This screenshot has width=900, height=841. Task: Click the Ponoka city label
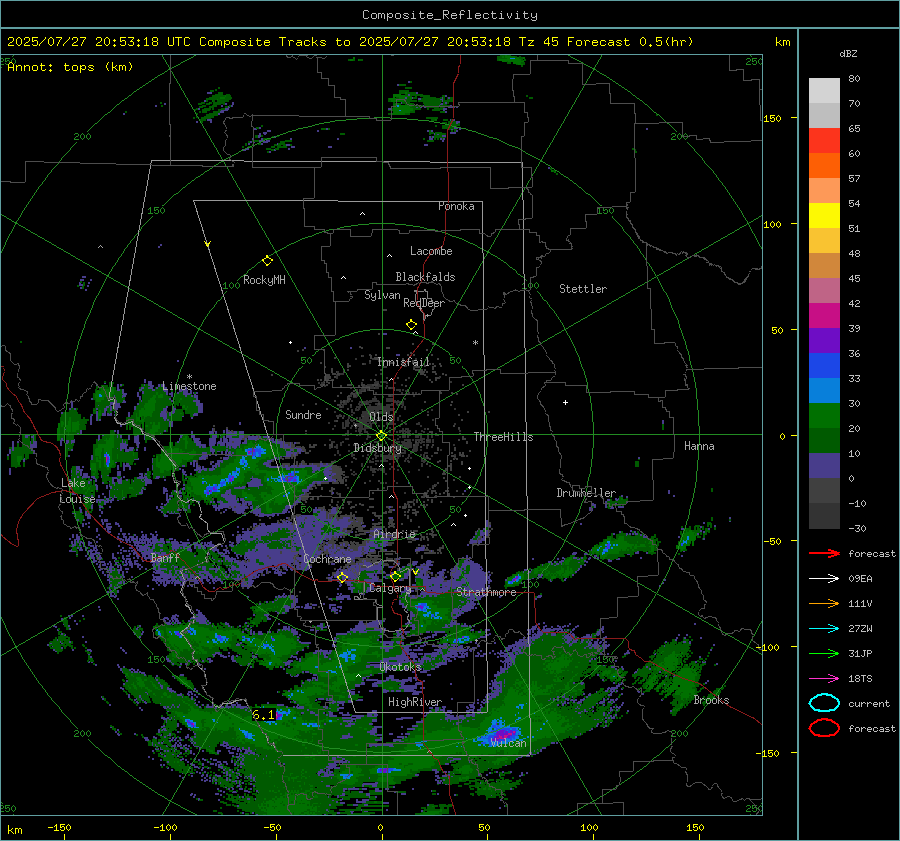point(456,206)
